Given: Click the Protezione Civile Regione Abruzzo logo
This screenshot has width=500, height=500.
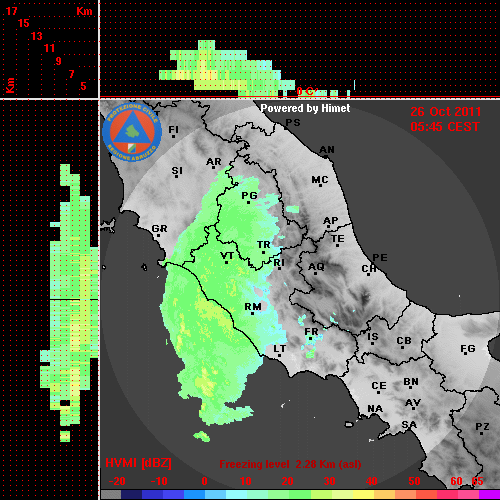Looking at the screenshot, I should pyautogui.click(x=132, y=133).
